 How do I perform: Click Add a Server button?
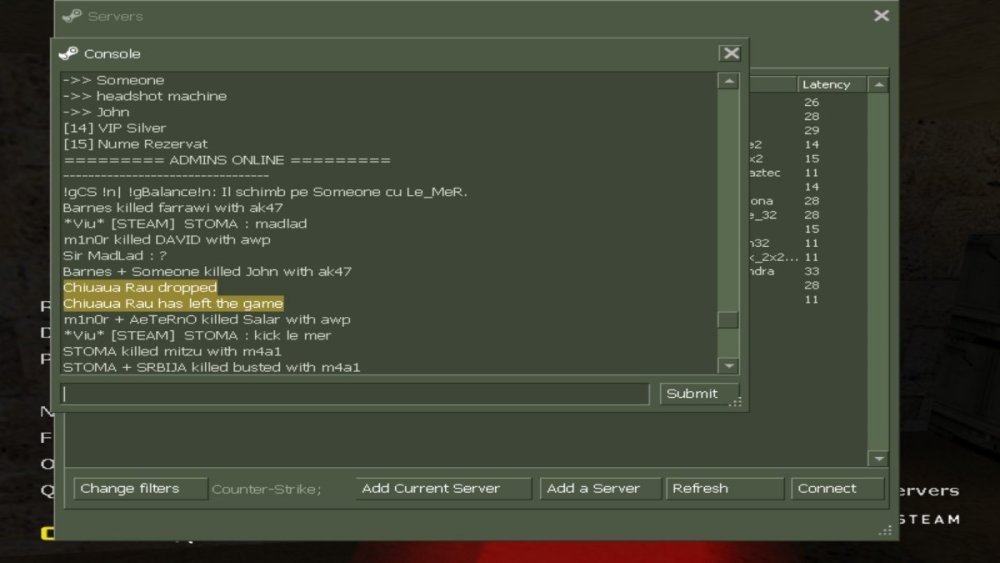click(599, 488)
